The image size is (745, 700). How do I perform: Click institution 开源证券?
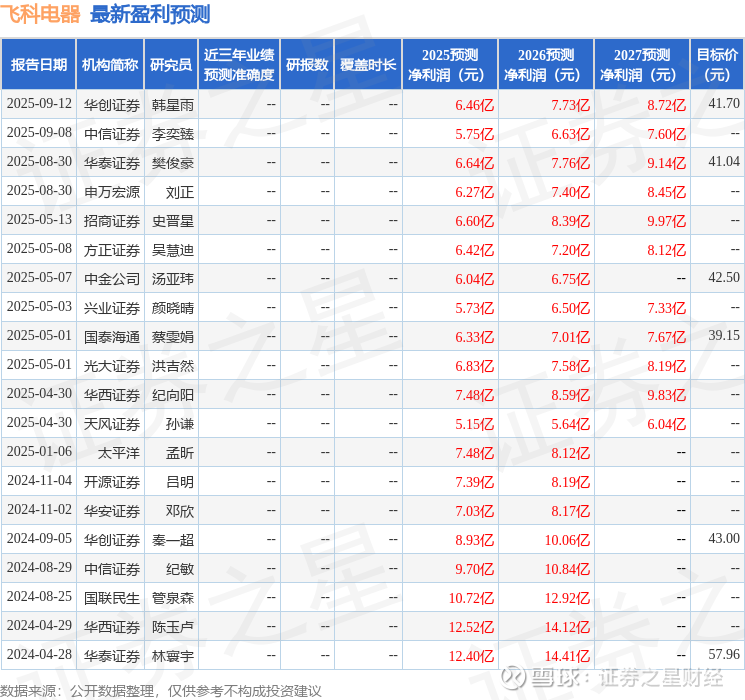pyautogui.click(x=112, y=482)
